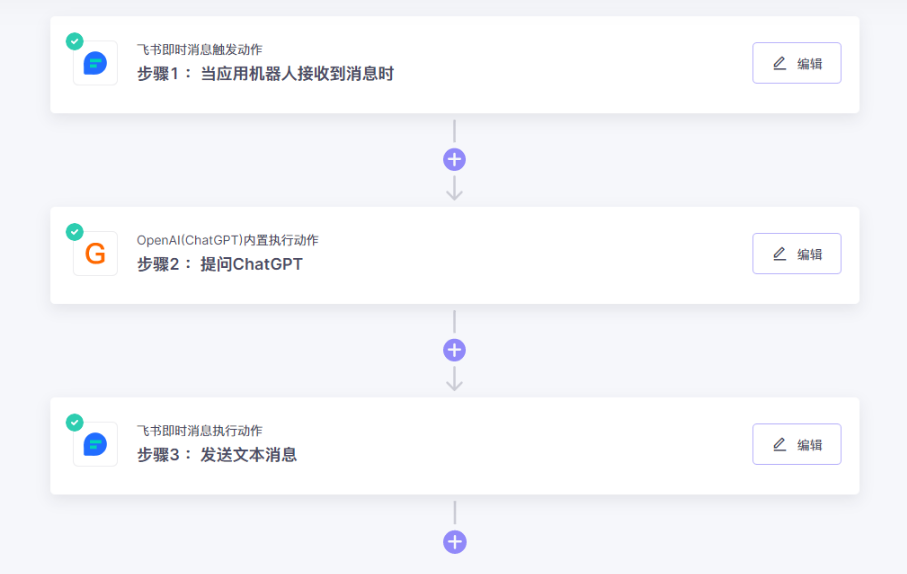
Task: Click the green checkmark badge on step 1
Action: click(75, 41)
